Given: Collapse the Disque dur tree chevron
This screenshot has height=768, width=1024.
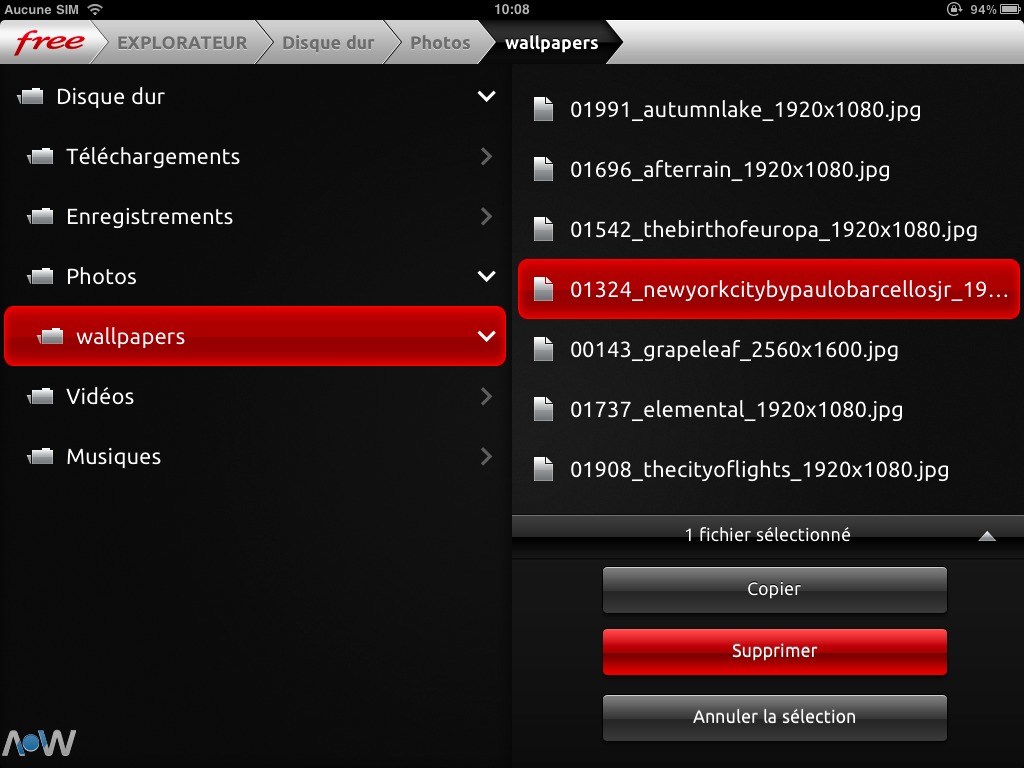Looking at the screenshot, I should tap(486, 97).
